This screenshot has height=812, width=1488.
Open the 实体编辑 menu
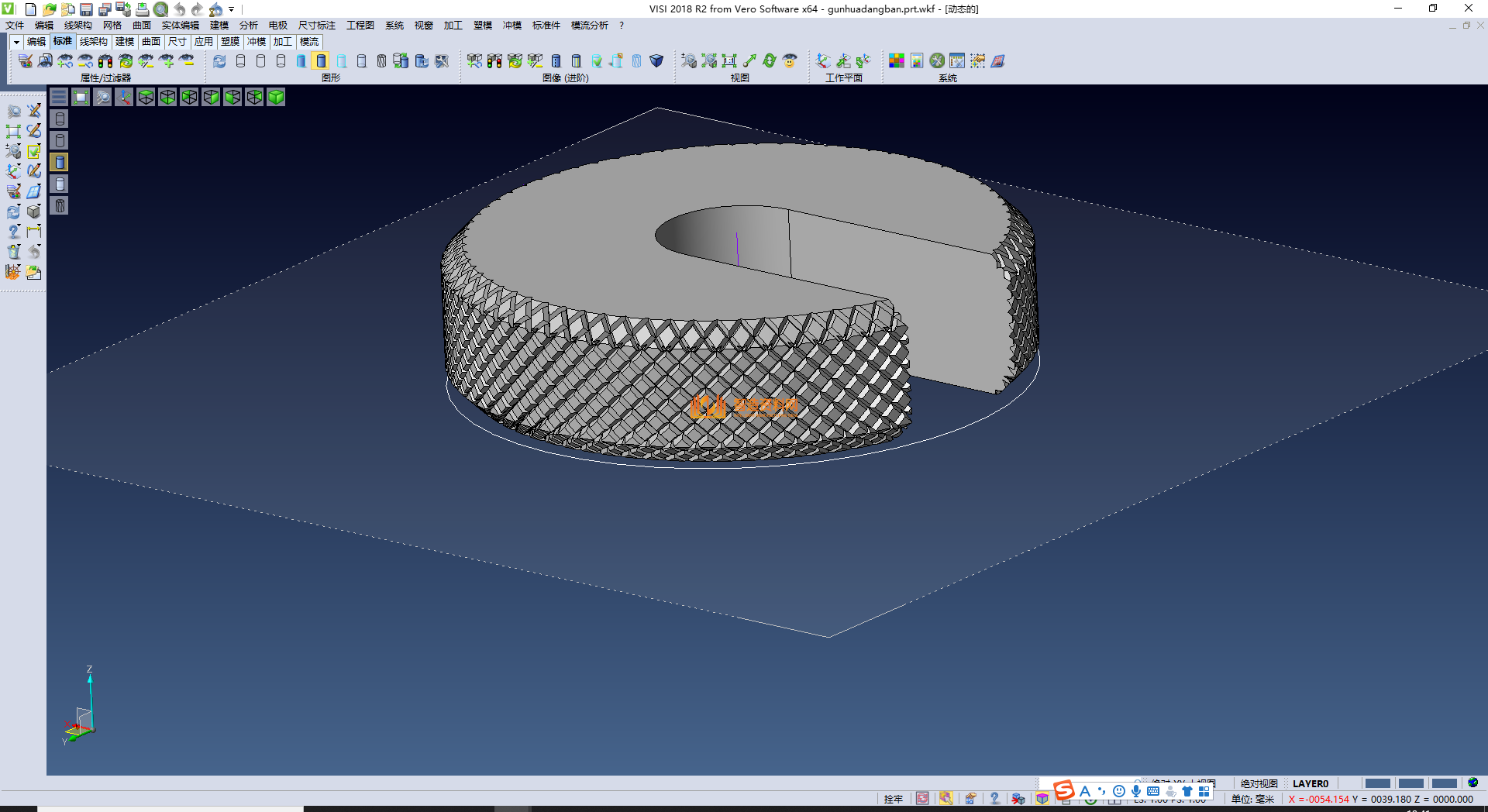pos(180,26)
